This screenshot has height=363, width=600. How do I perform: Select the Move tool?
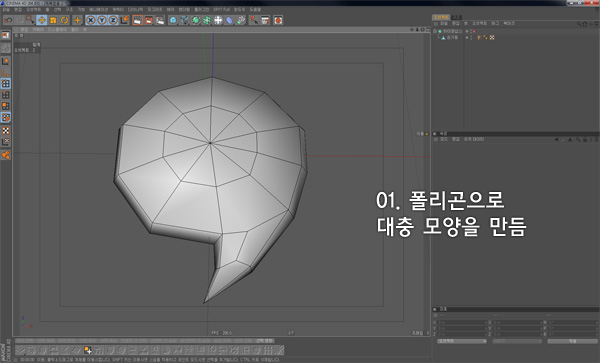click(x=42, y=20)
